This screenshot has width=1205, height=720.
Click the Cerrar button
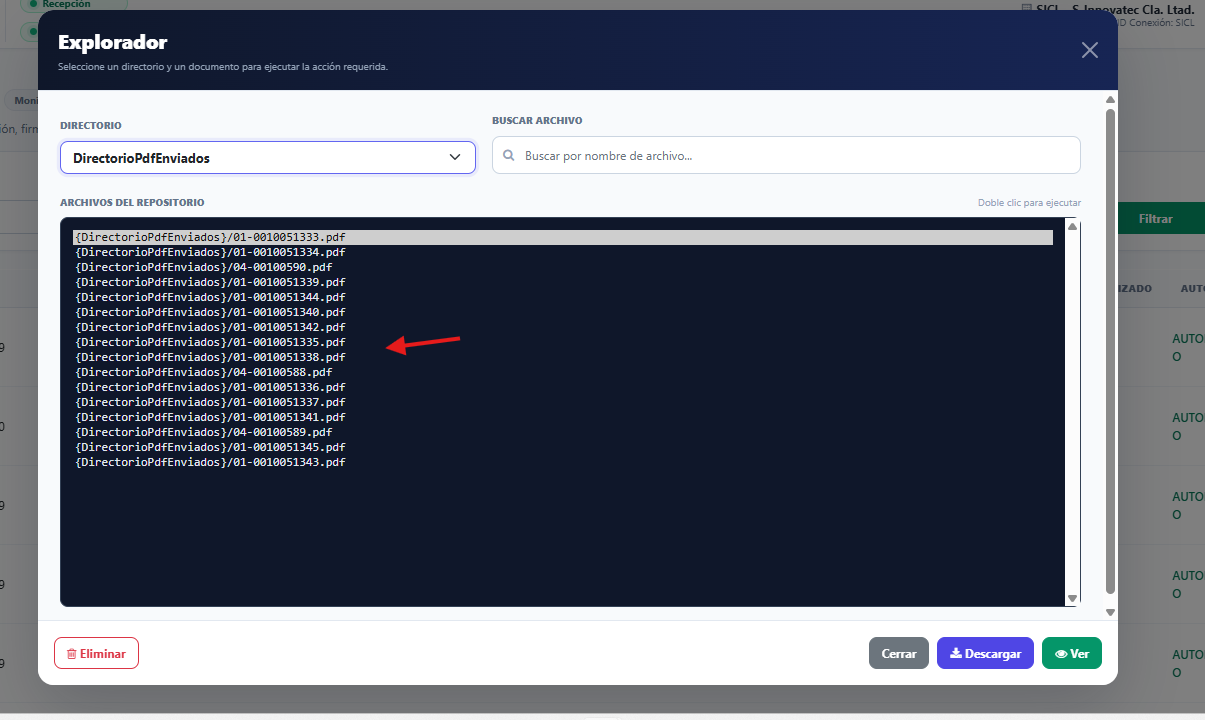pos(899,653)
